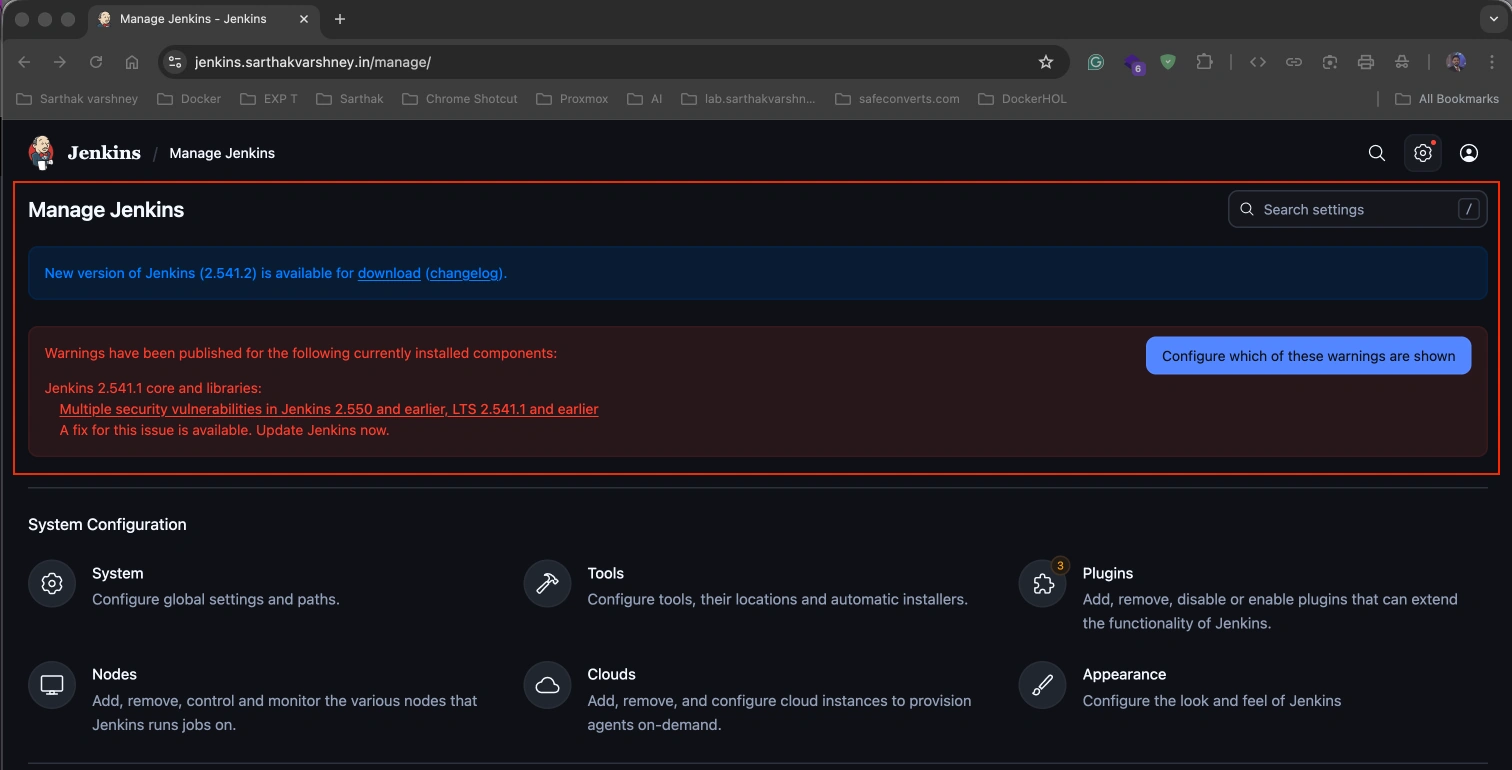
Task: Navigate back in browser history
Action: [24, 62]
